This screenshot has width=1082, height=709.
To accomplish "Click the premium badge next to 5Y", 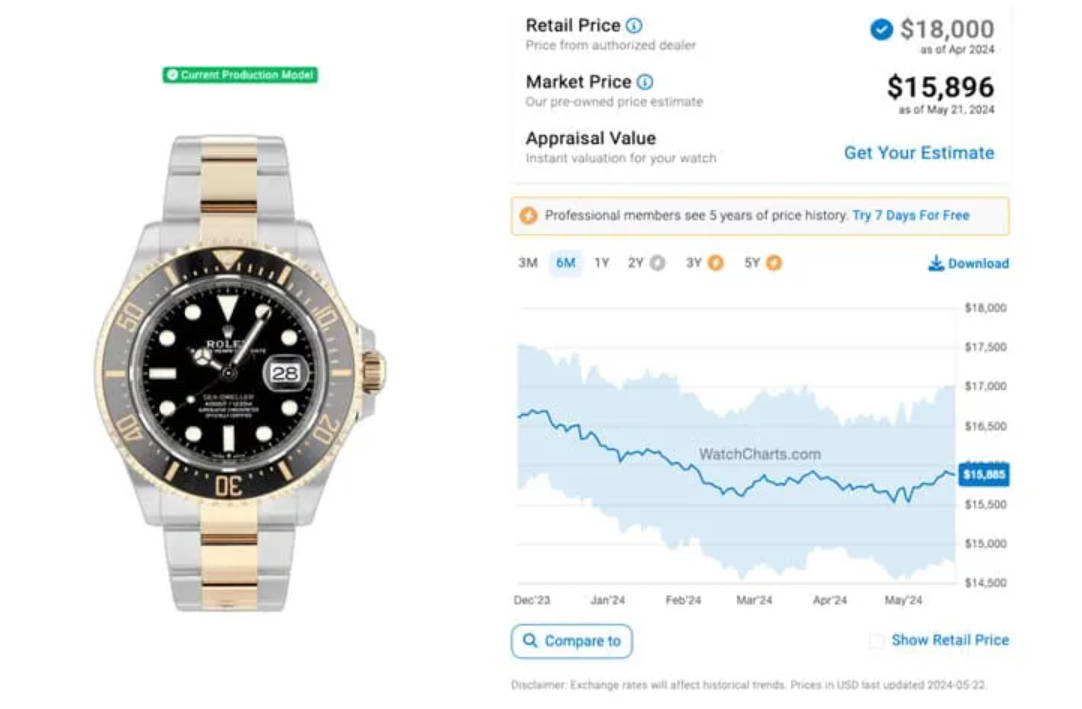I will (x=774, y=263).
